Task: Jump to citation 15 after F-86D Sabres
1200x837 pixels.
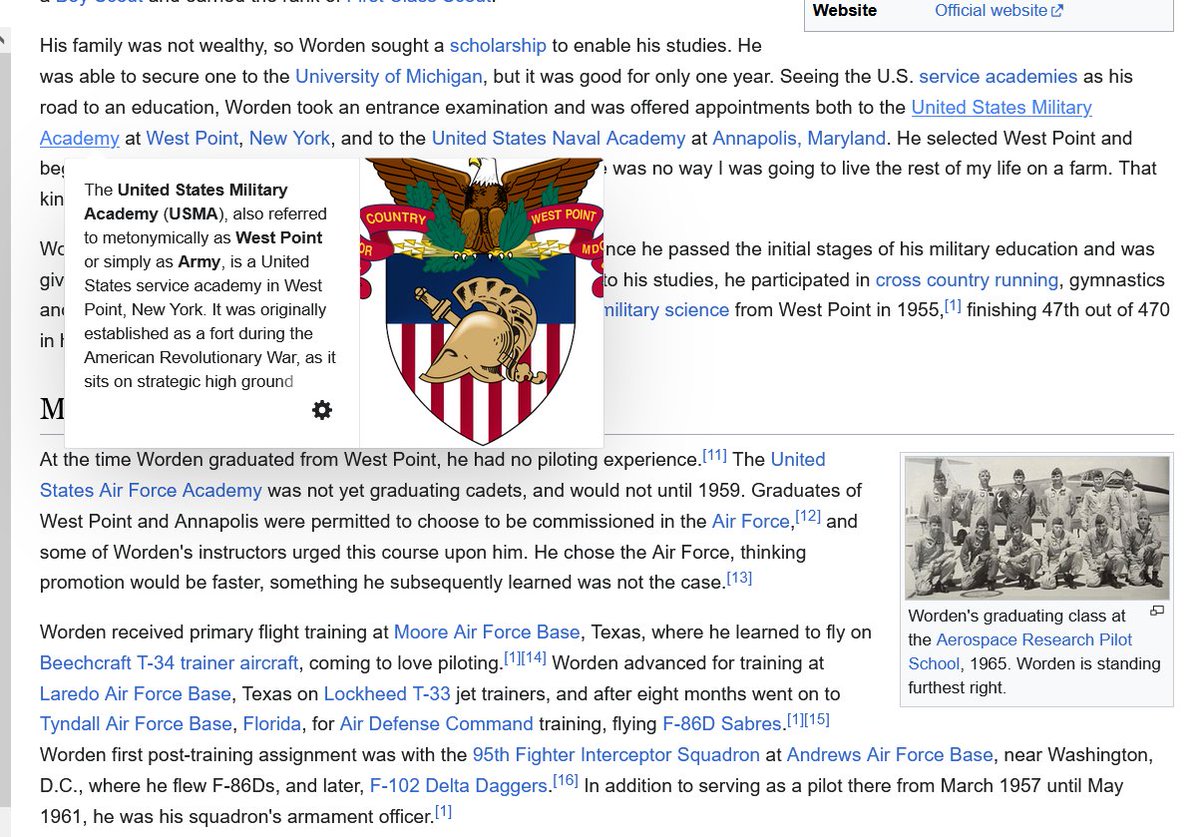Action: coord(816,719)
